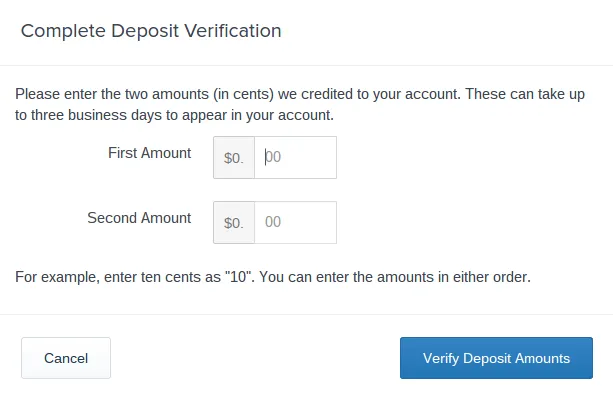Click the Verify Deposit Amounts button

point(496,358)
